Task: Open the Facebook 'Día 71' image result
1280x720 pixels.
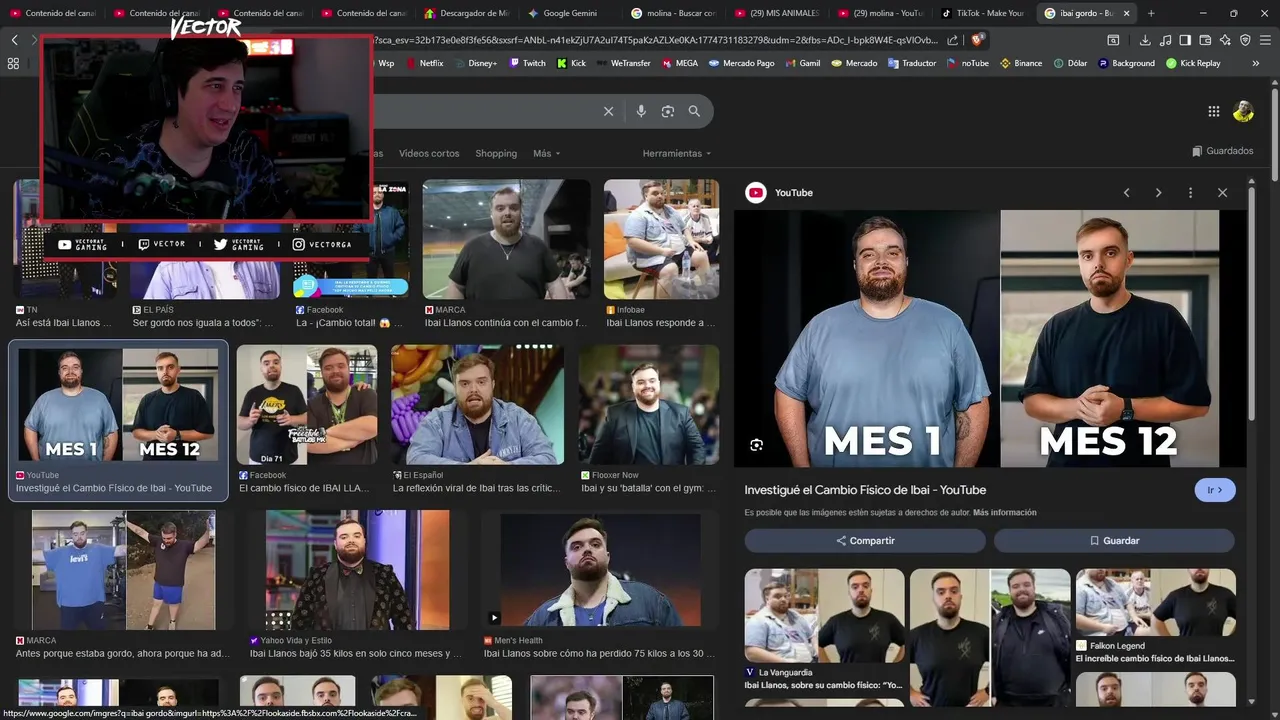Action: click(307, 405)
